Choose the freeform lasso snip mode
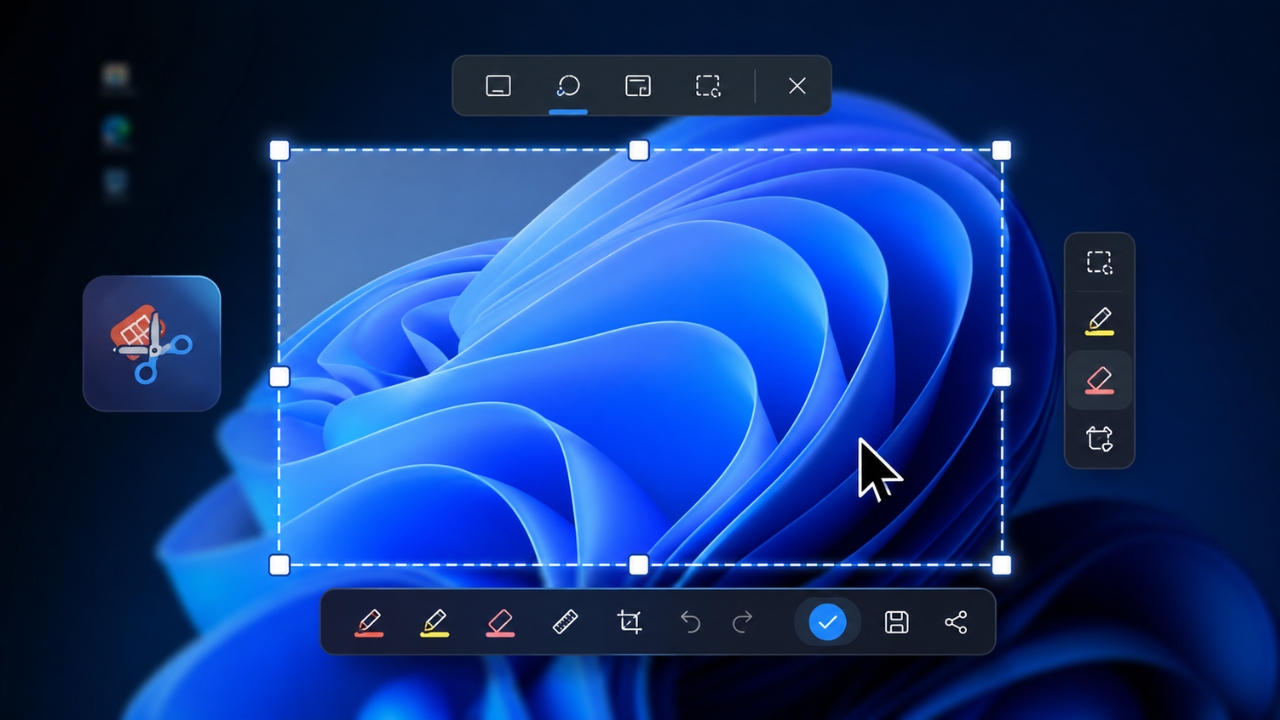This screenshot has height=720, width=1280. click(568, 86)
